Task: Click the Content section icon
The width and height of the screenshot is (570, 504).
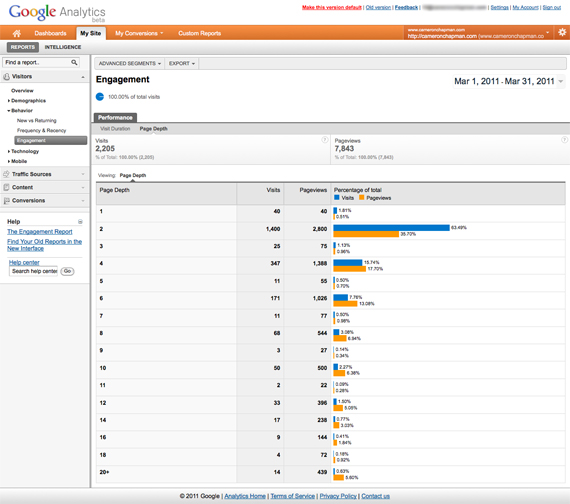Action: pos(7,187)
